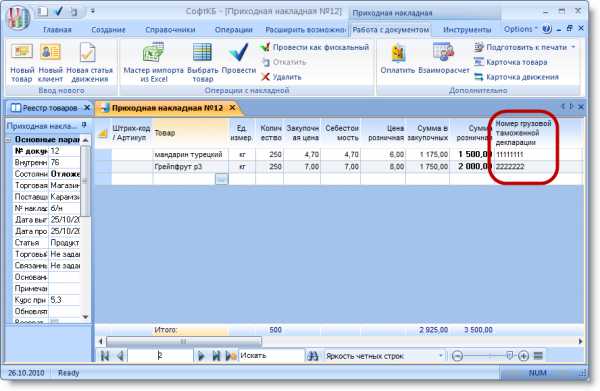Image resolution: width=600 pixels, height=391 pixels.
Task: Click scroll-down arrow of properties panel
Action: pyautogui.click(x=85, y=317)
